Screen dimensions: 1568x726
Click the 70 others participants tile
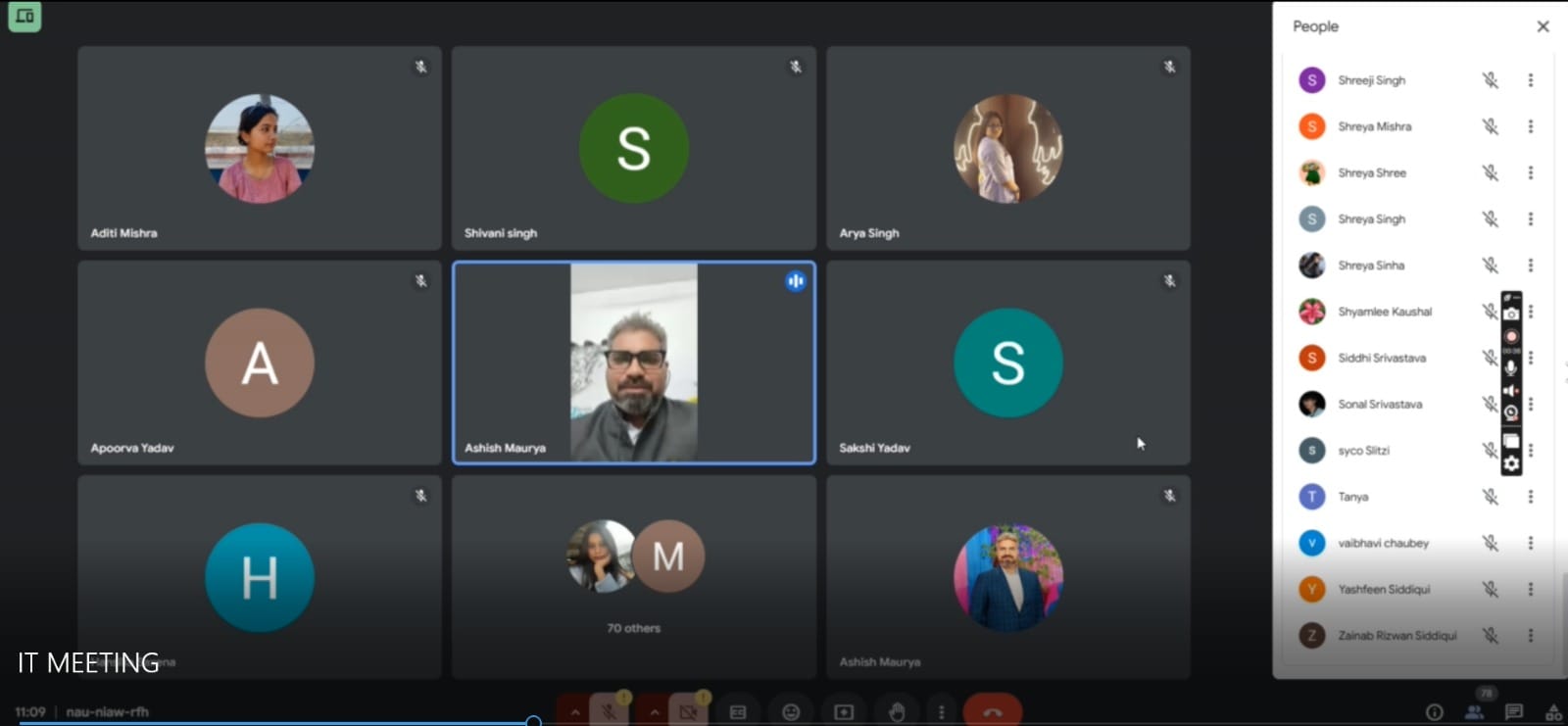[x=634, y=577]
